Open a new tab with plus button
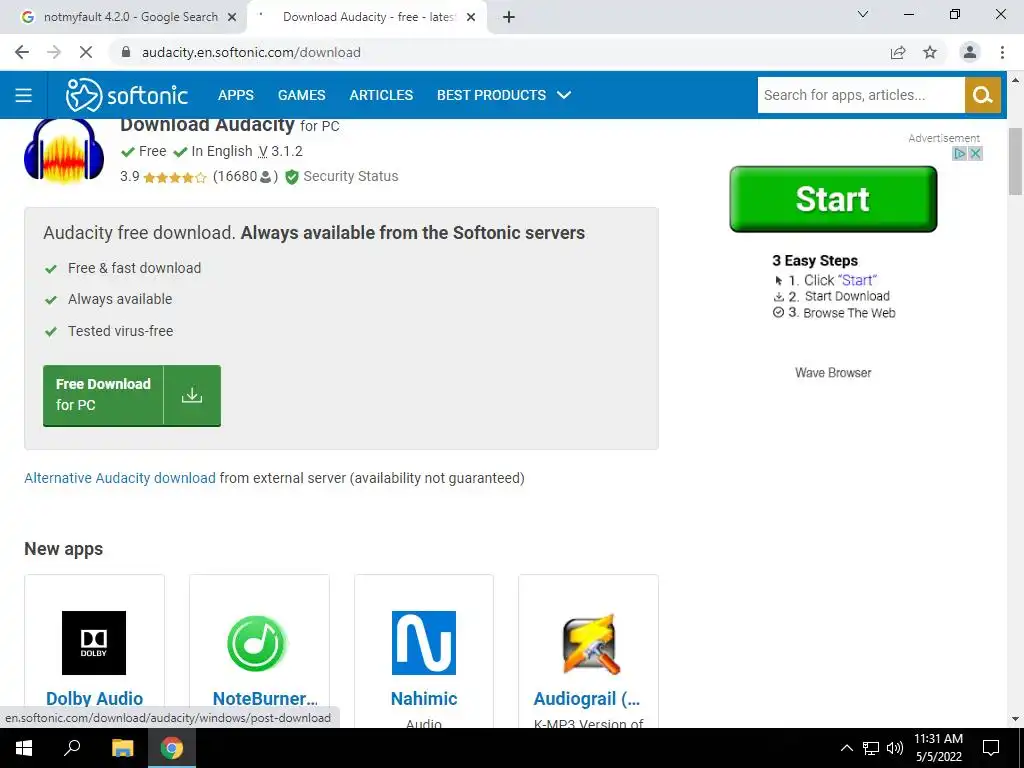Screen dimensions: 1024x768 509,18
